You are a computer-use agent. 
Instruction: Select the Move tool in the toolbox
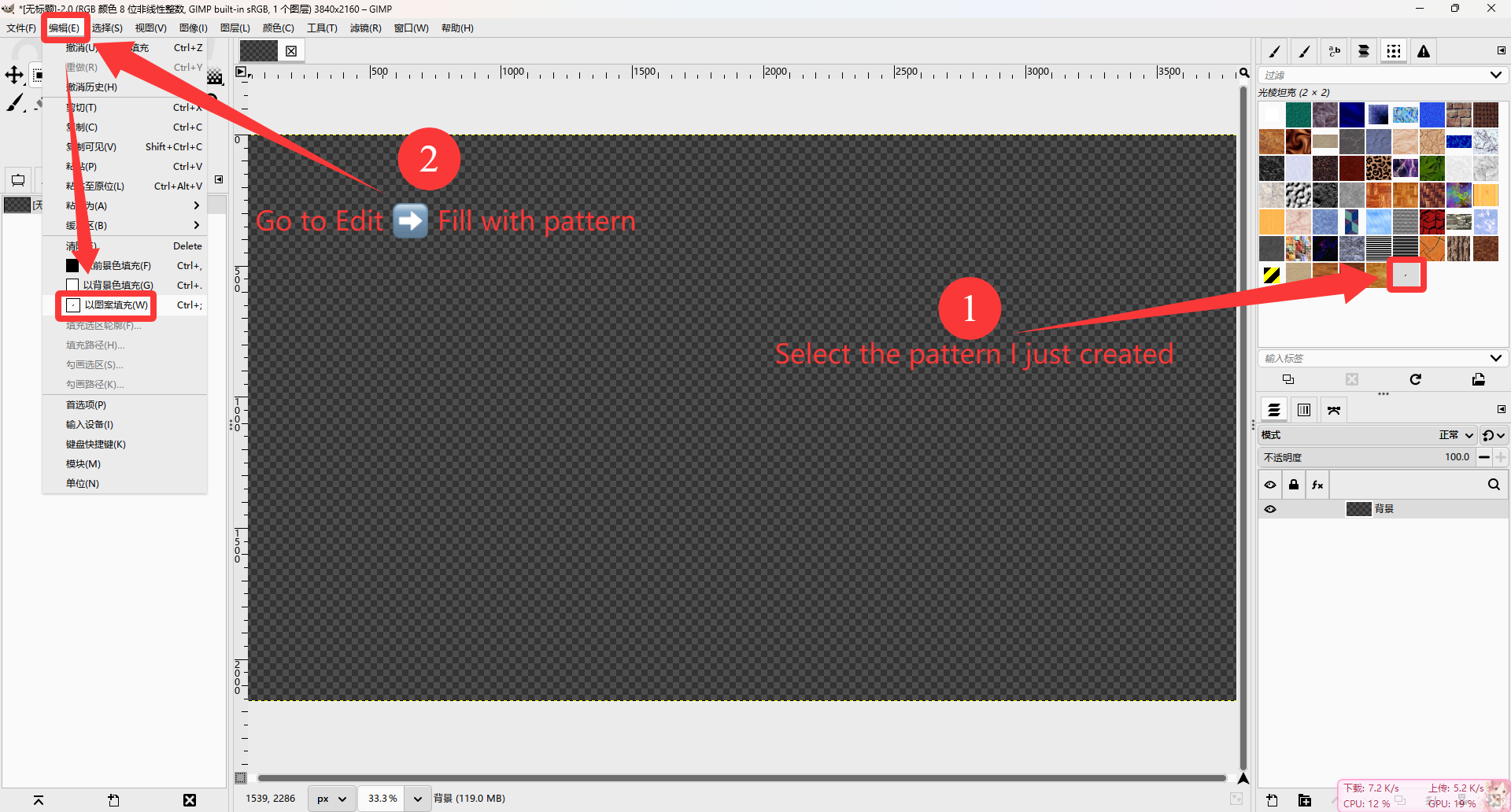click(x=14, y=75)
